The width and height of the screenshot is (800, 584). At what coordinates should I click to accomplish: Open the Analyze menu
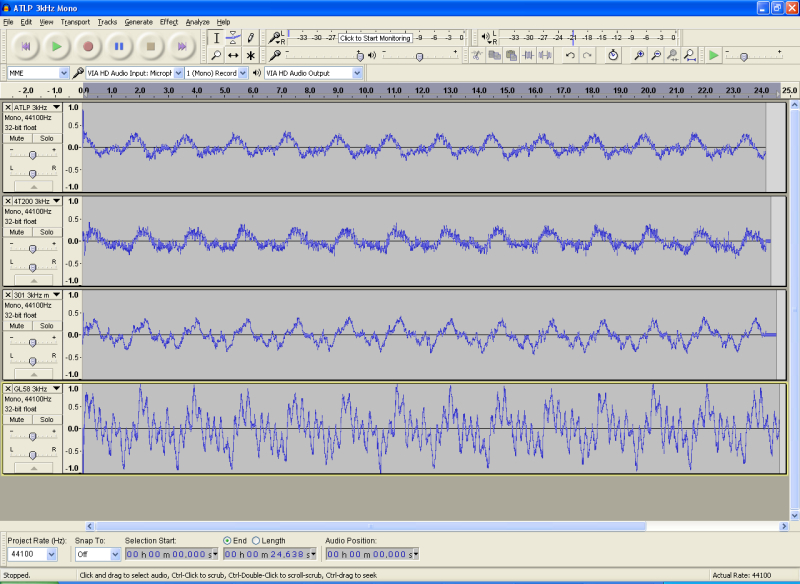click(198, 21)
